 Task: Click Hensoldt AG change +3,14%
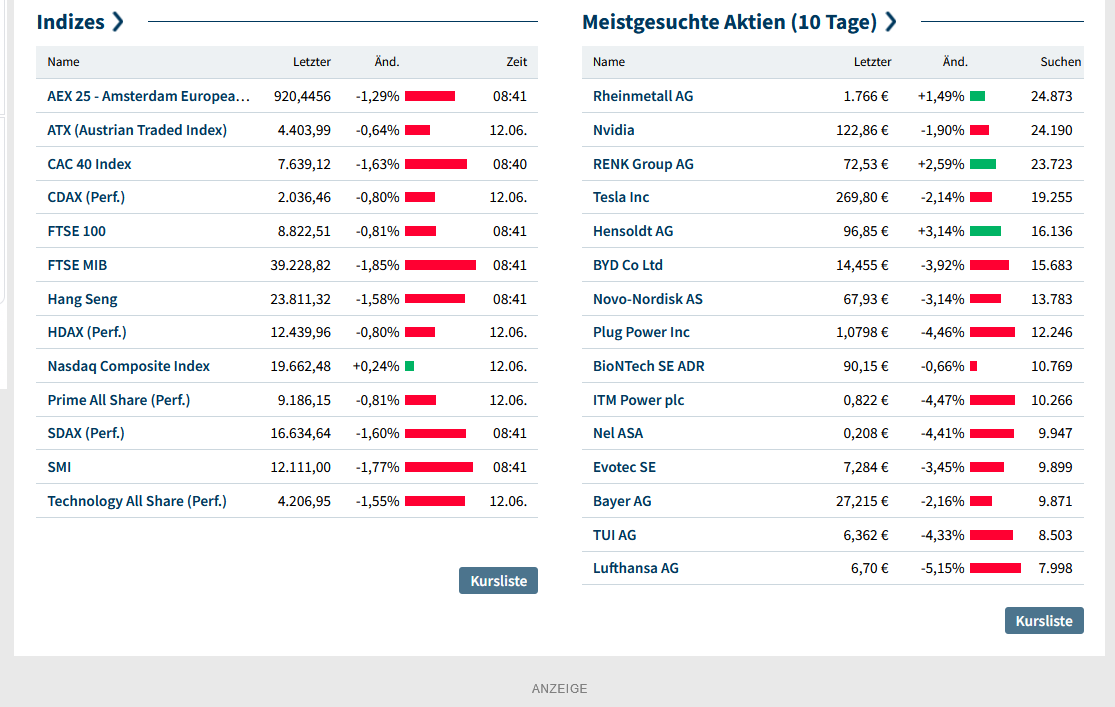[x=941, y=231]
